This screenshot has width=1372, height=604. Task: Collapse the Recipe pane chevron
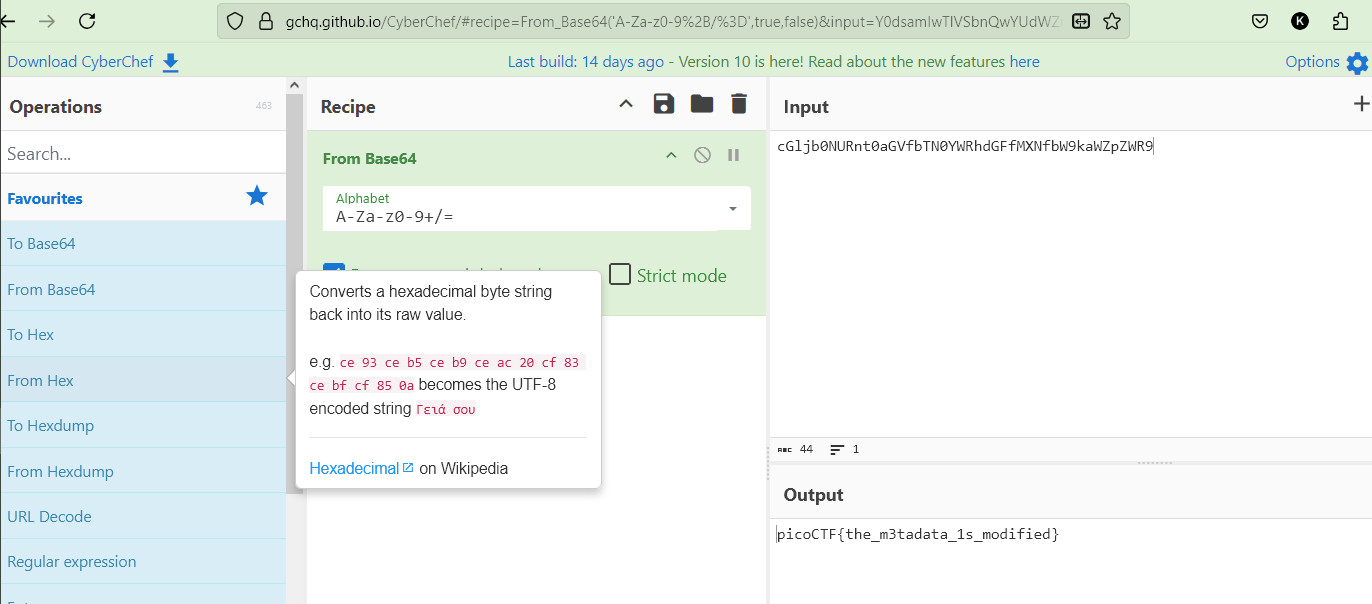626,104
